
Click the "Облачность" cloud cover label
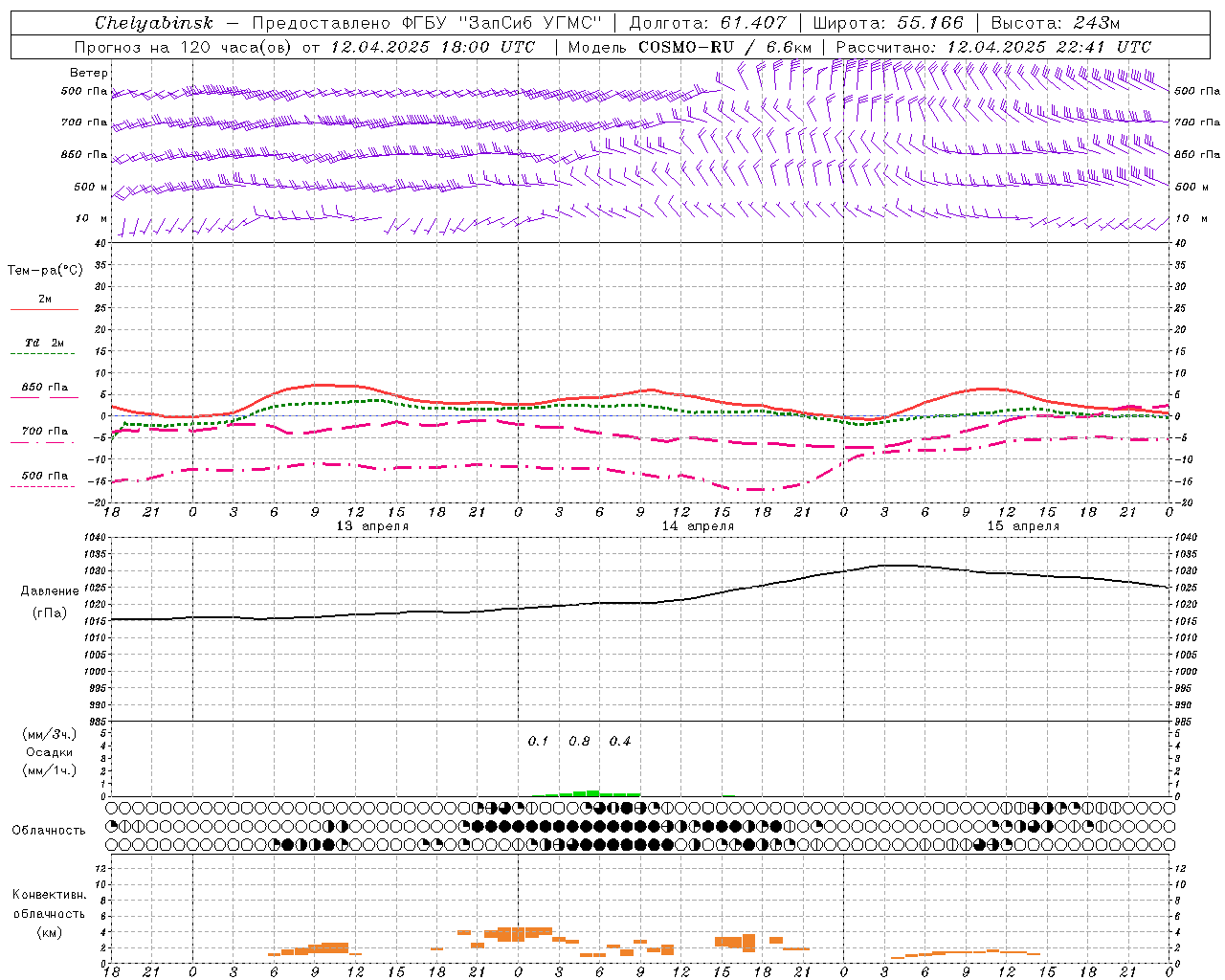49,830
